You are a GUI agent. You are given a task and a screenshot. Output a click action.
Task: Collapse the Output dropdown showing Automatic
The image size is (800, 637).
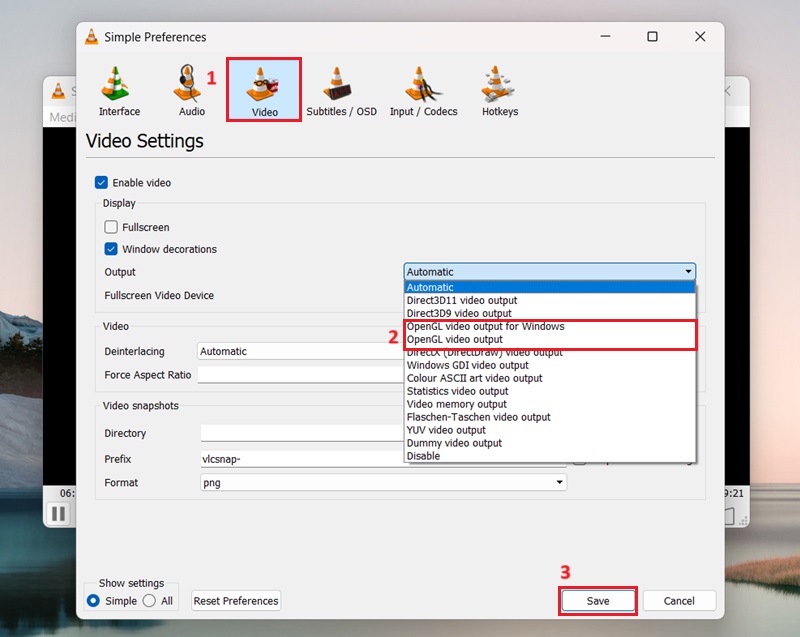click(549, 272)
